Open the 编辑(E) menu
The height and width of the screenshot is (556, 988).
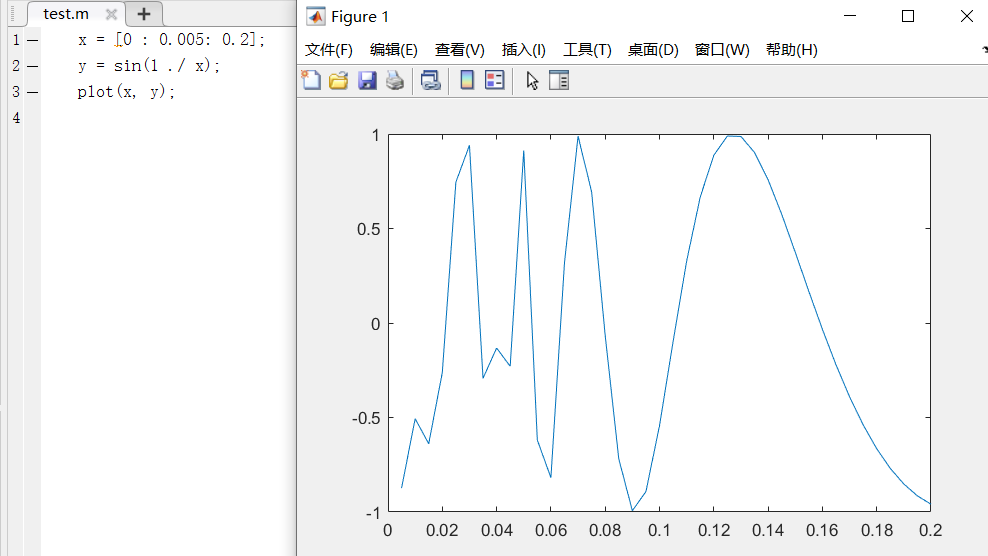pyautogui.click(x=394, y=50)
